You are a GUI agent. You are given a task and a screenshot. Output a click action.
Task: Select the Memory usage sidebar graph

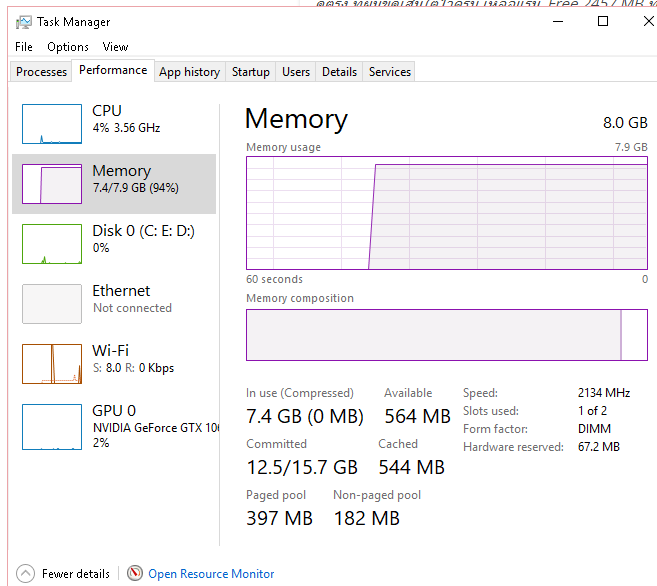[52, 184]
